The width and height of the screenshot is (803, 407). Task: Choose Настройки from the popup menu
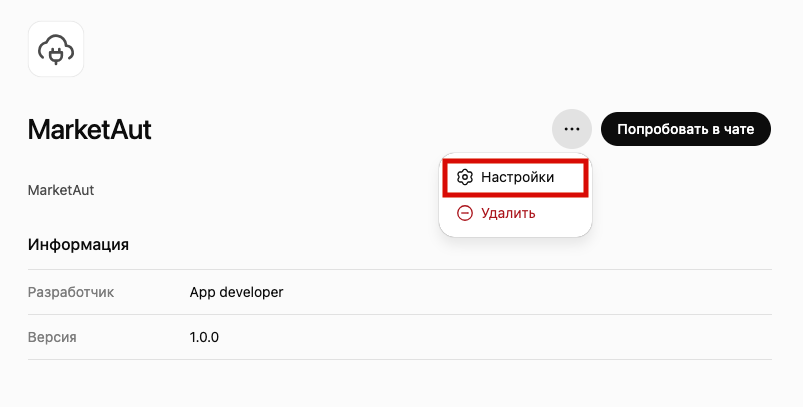point(515,177)
